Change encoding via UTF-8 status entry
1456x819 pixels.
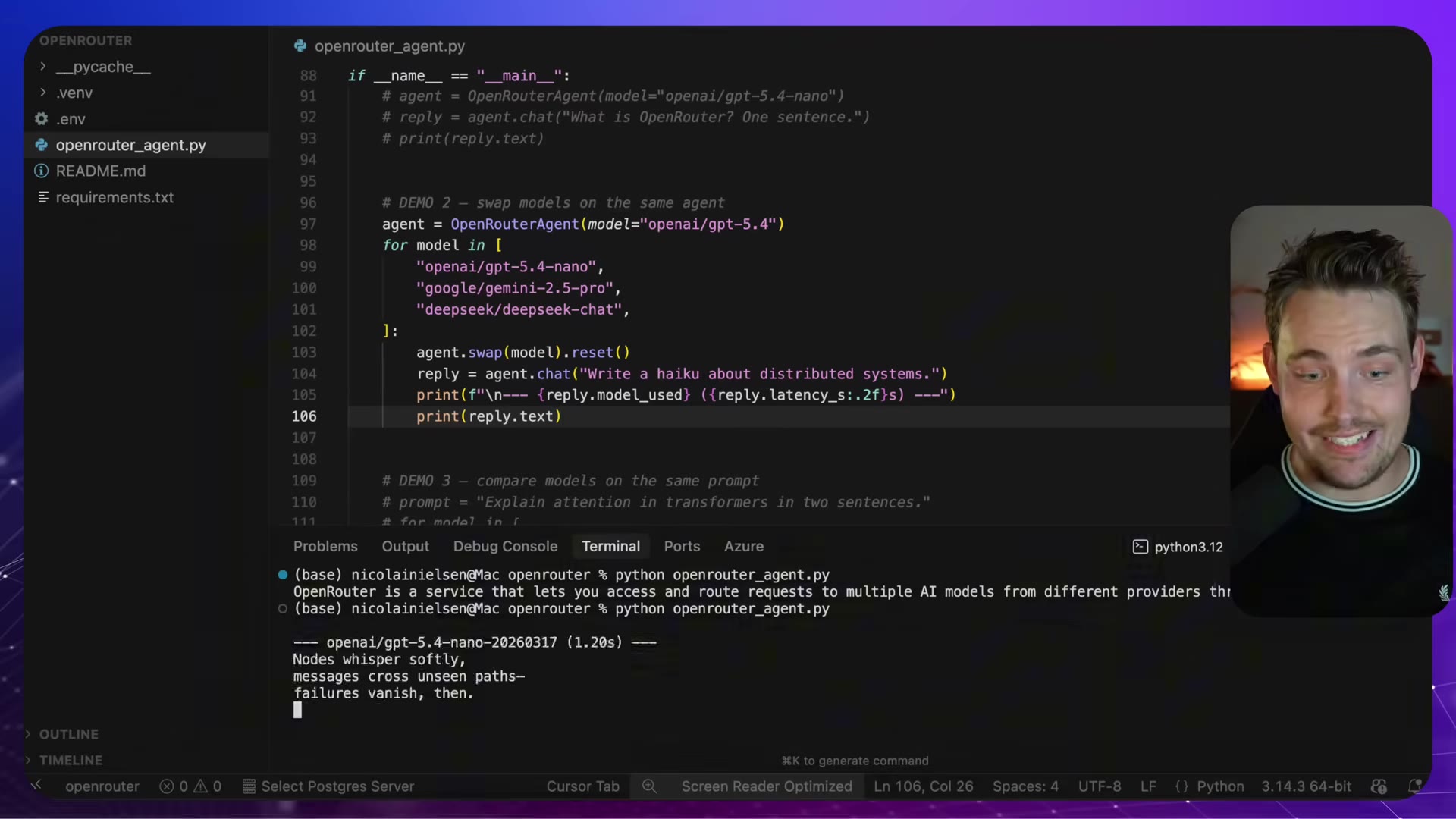1100,786
